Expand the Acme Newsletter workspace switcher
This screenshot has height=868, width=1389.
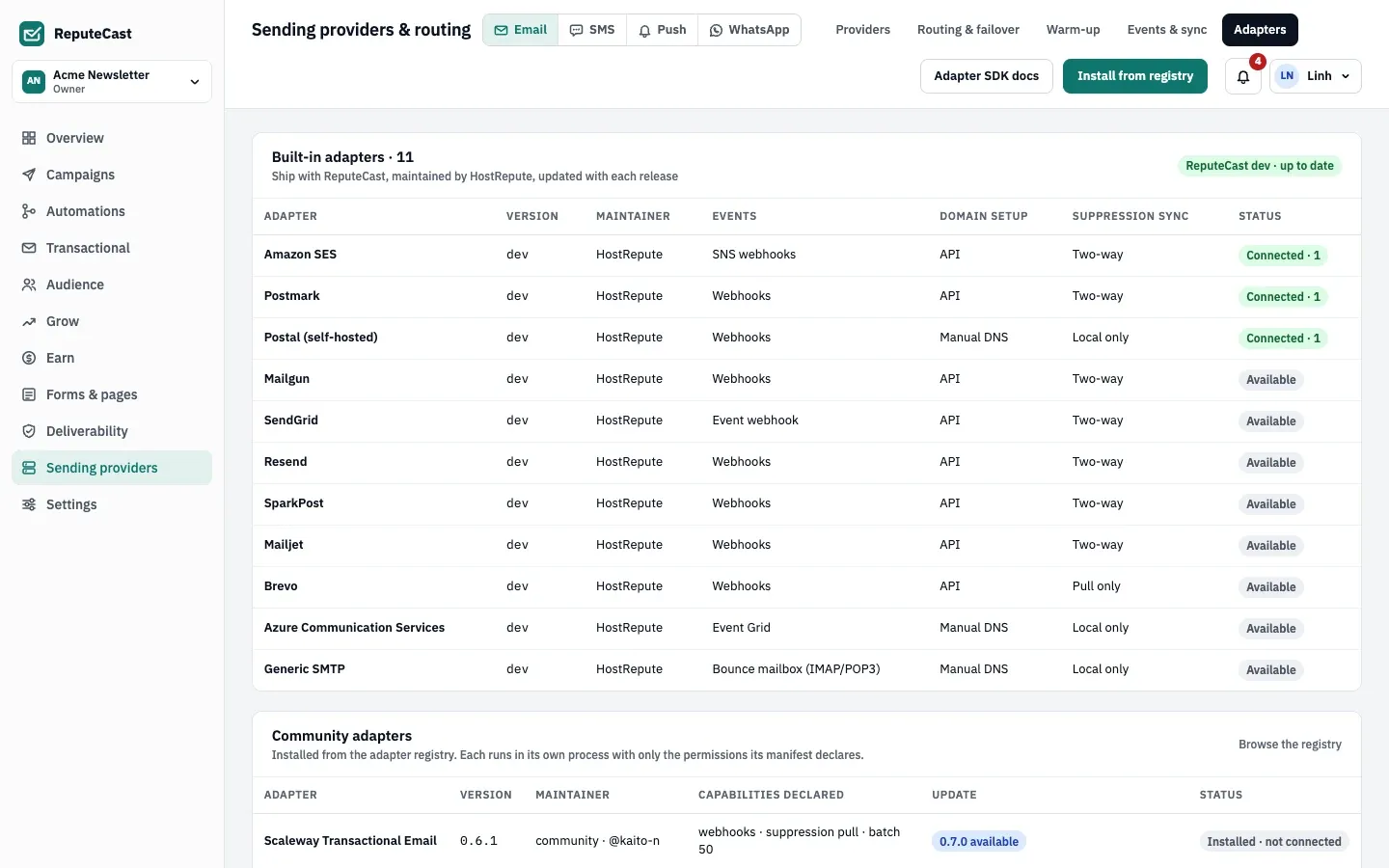point(112,81)
